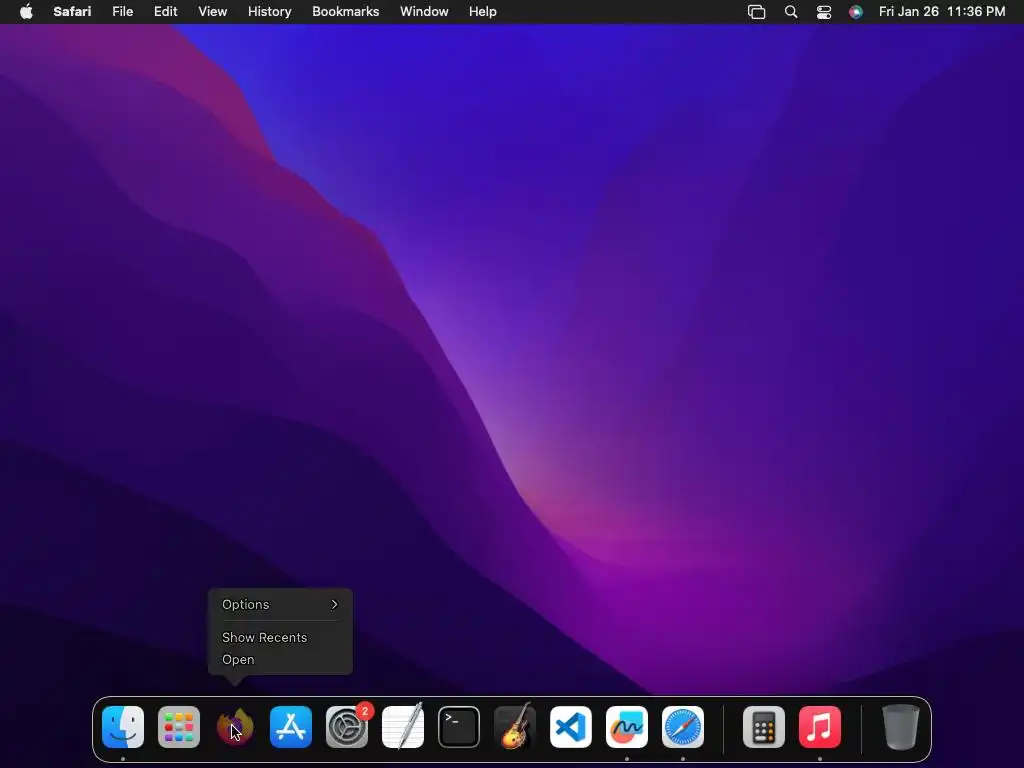Activate Siri from the menu bar

click(856, 12)
